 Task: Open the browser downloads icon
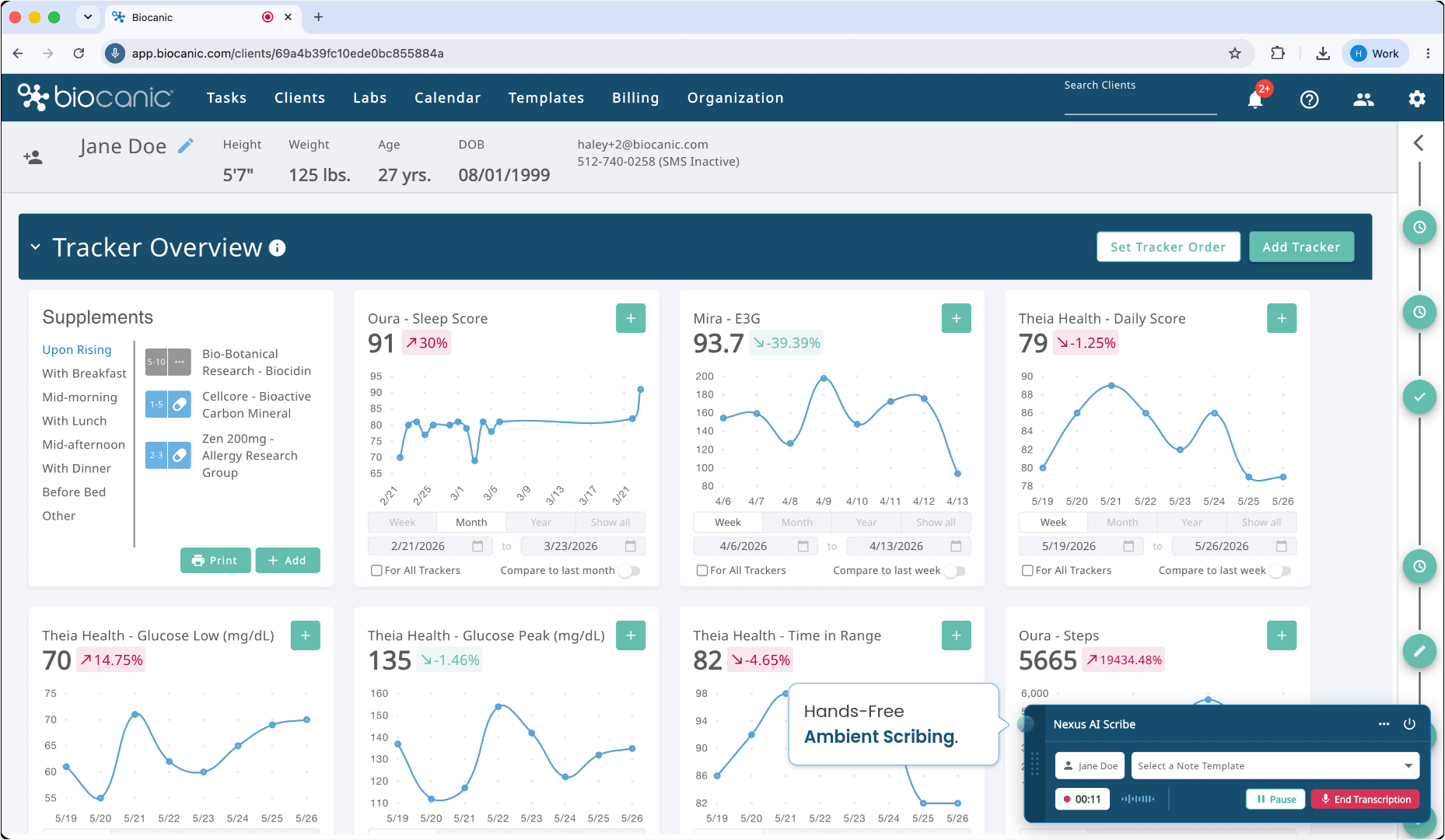pos(1322,54)
